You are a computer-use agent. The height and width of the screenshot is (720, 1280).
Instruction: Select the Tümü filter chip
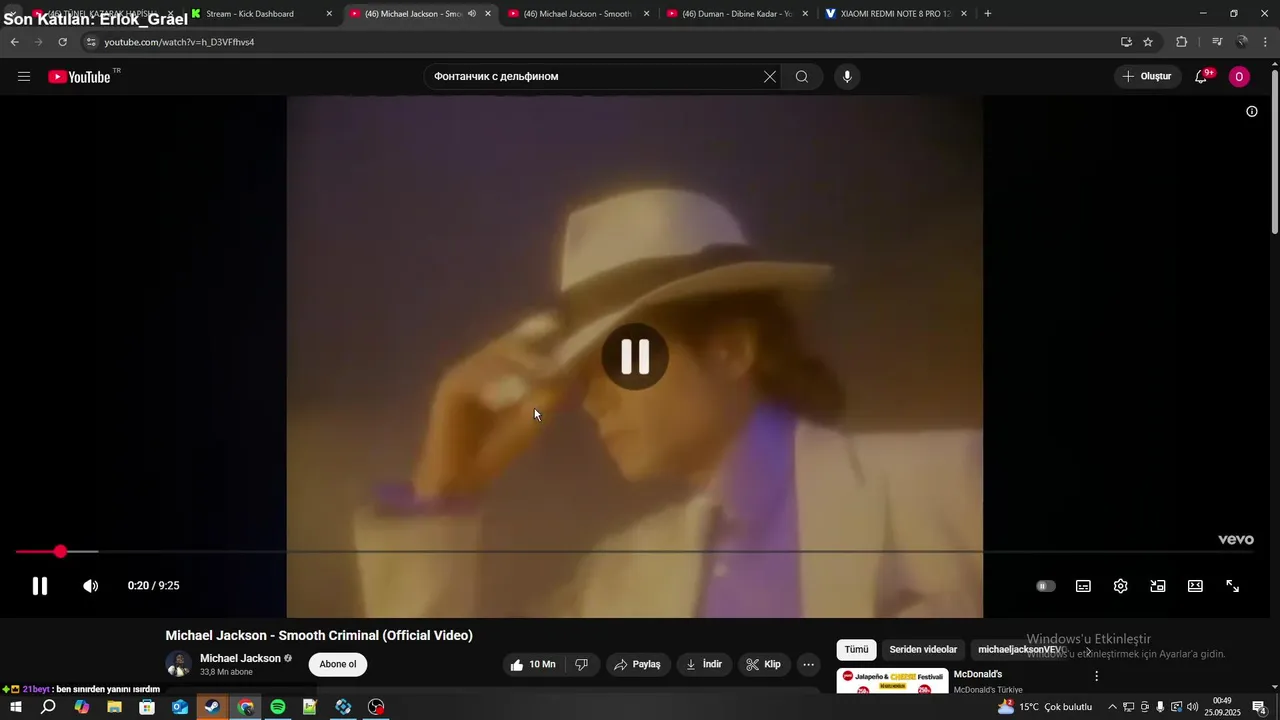857,650
